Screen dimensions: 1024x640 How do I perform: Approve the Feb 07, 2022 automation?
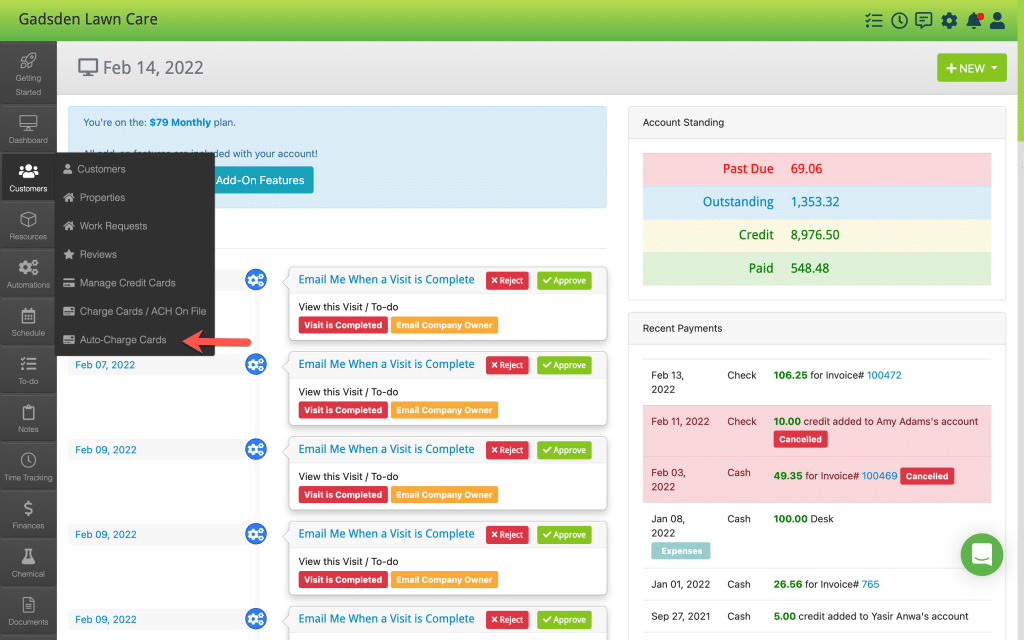pos(564,365)
